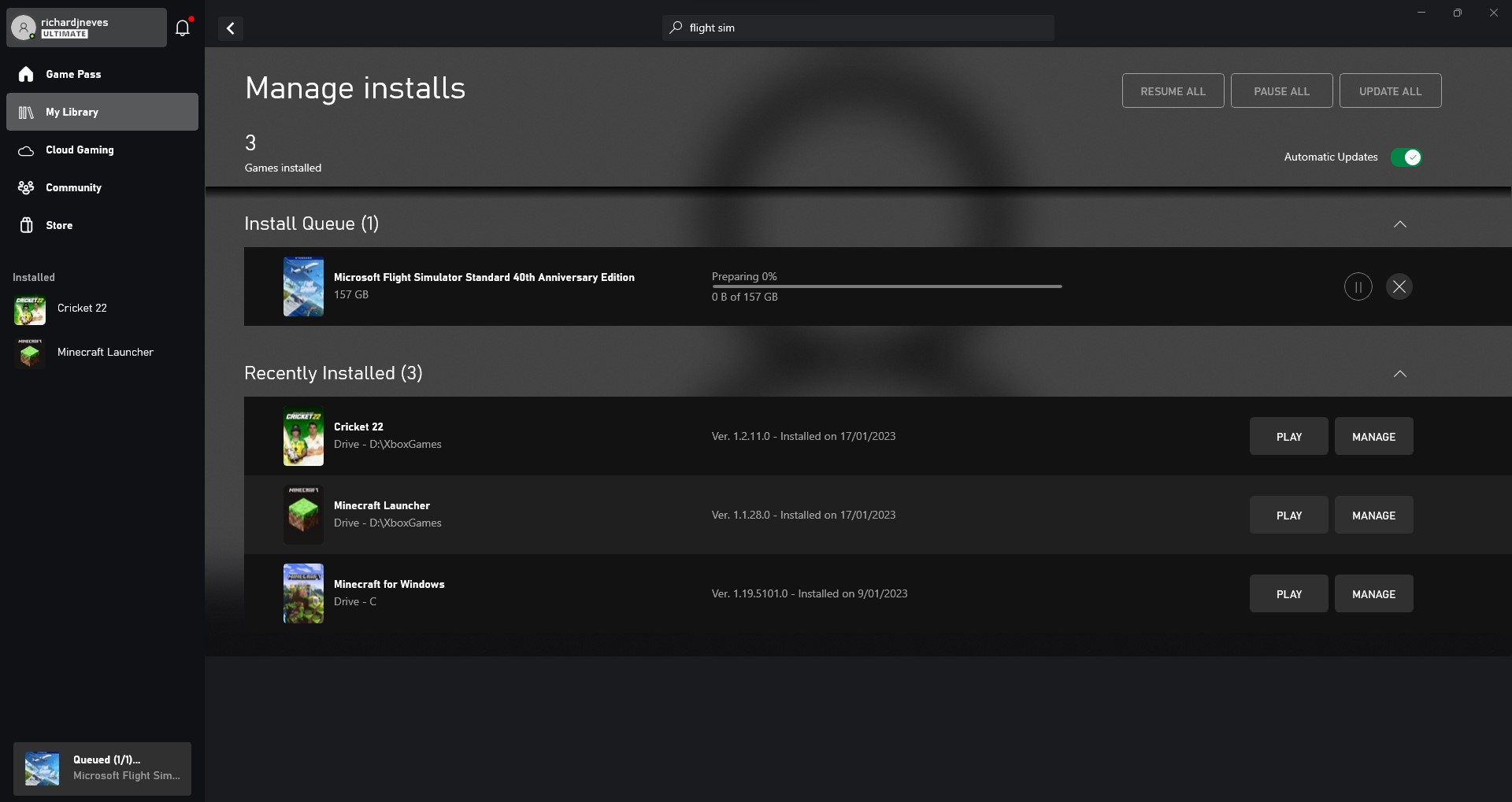The height and width of the screenshot is (802, 1512).
Task: Open Game Pass menu item
Action: 102,74
